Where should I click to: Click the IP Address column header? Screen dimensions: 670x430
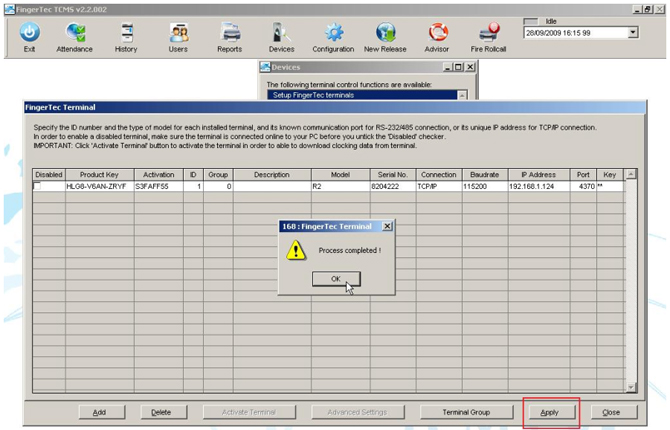pos(539,174)
